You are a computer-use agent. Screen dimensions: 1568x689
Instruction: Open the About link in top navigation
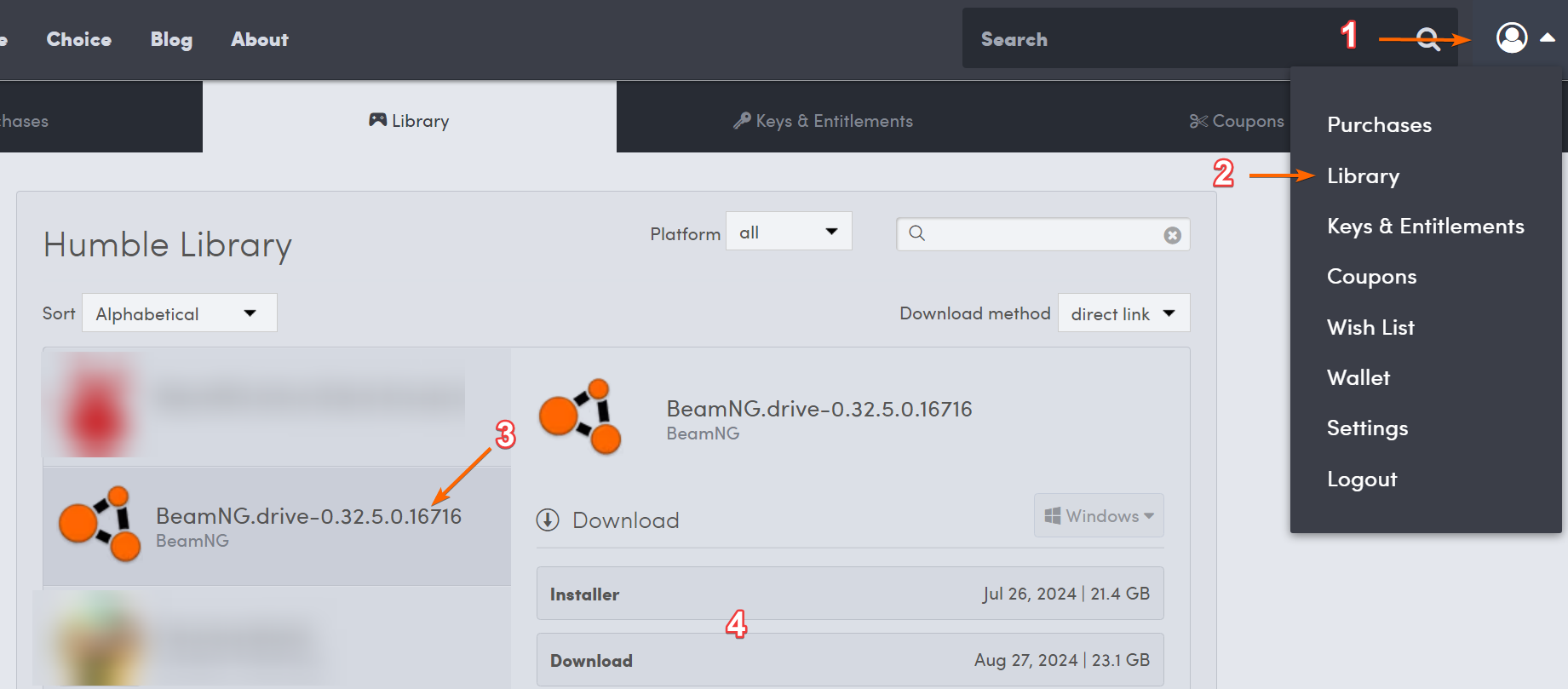(260, 39)
